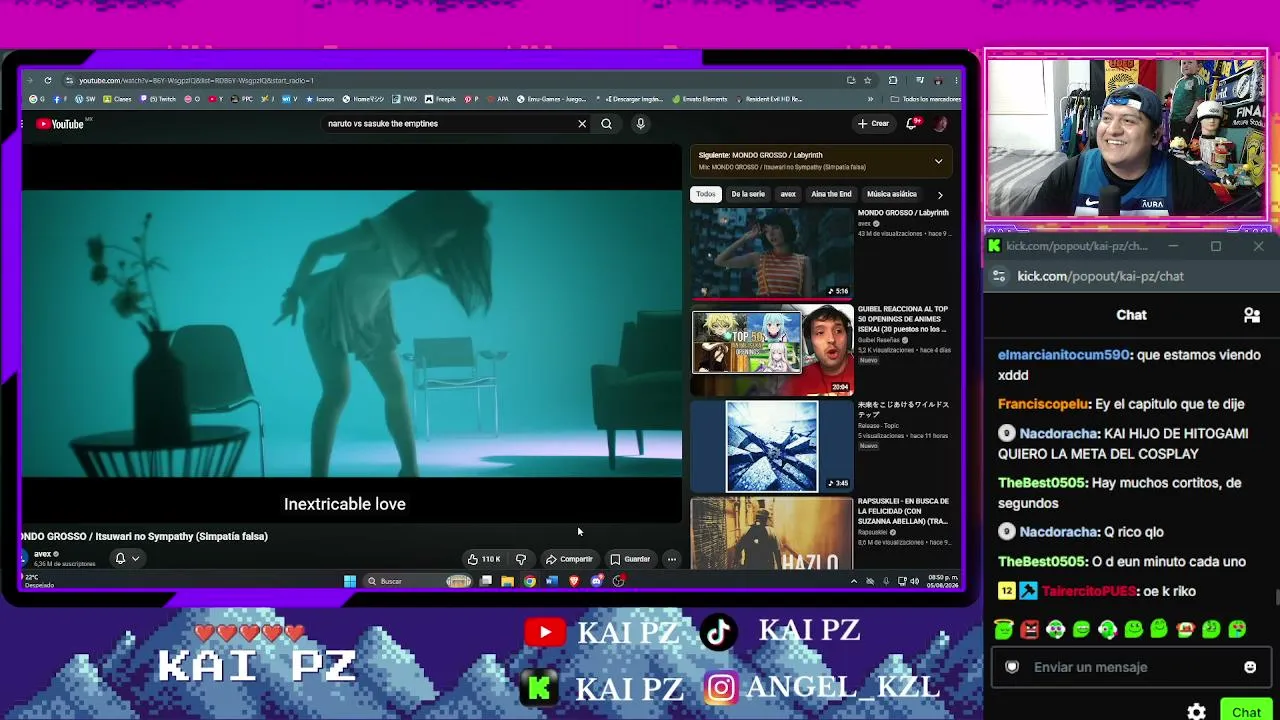Open the YouTube account avatar menu
1280x720 pixels.
pos(940,124)
